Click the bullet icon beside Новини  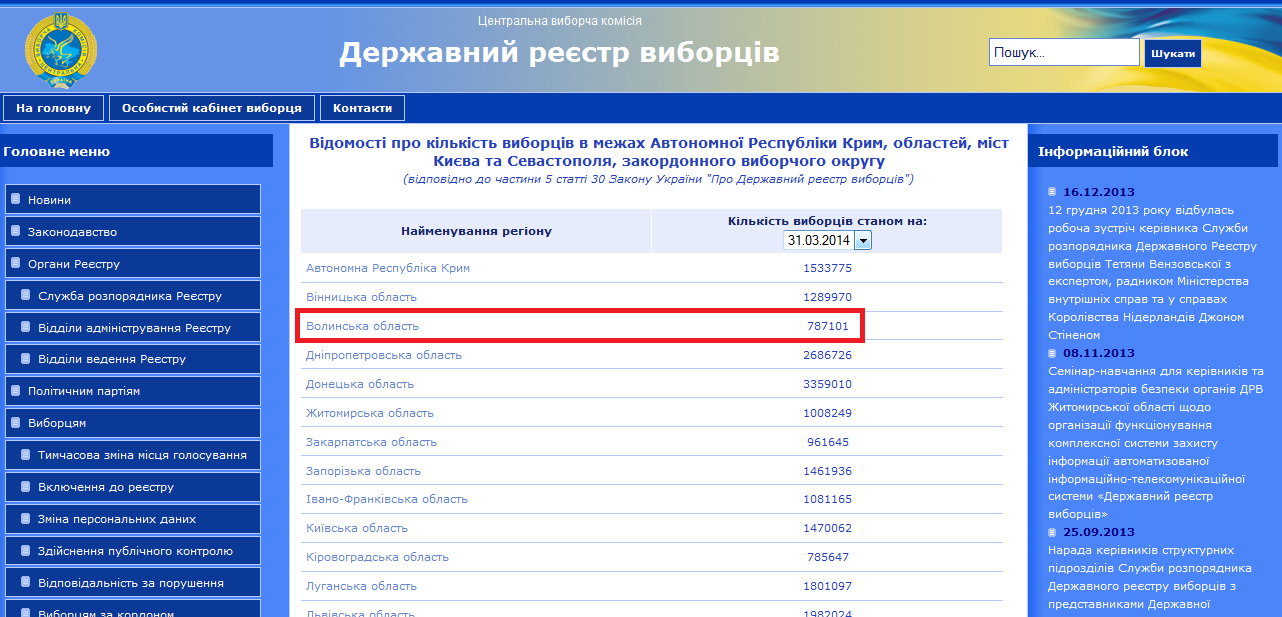16,199
